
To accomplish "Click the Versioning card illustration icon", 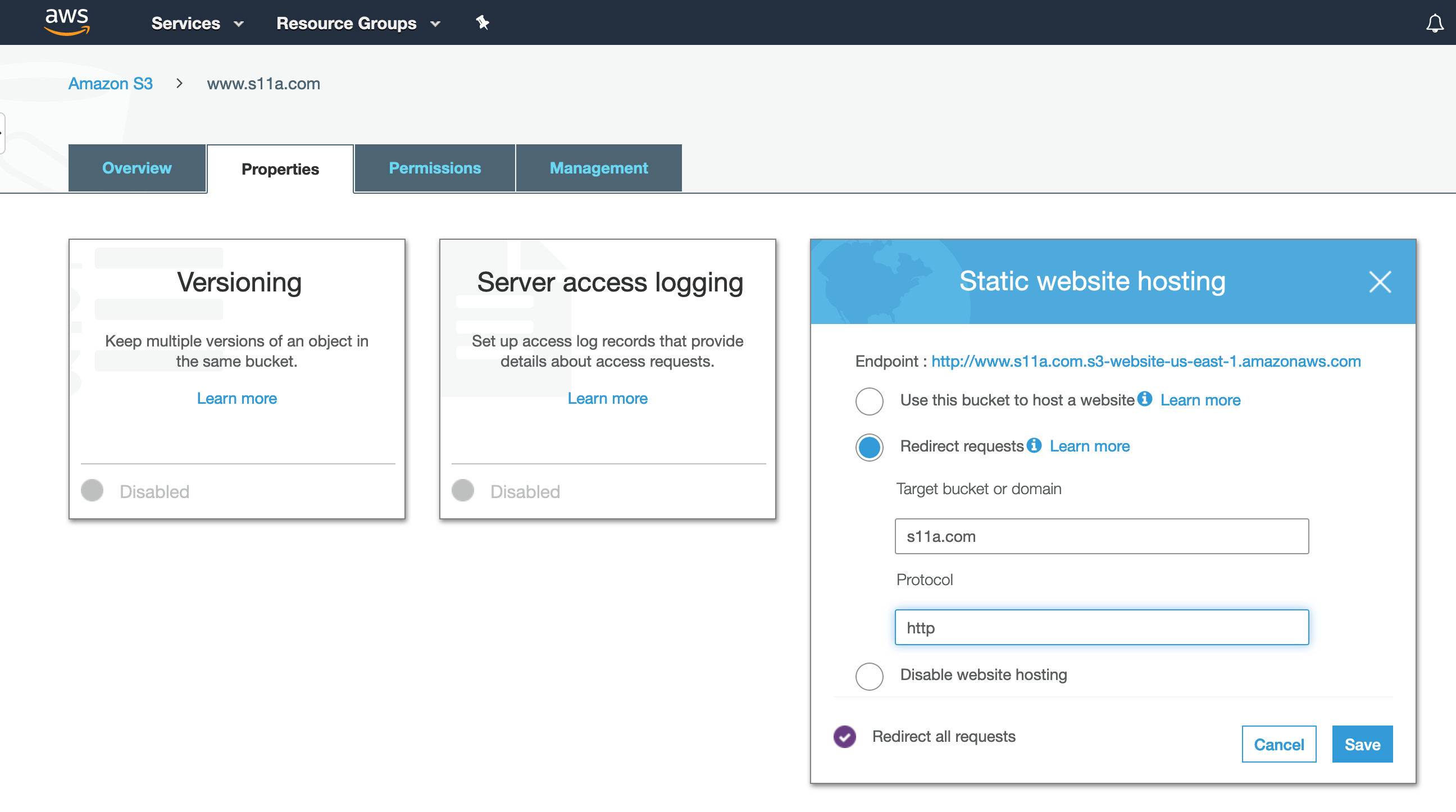I will 160,308.
